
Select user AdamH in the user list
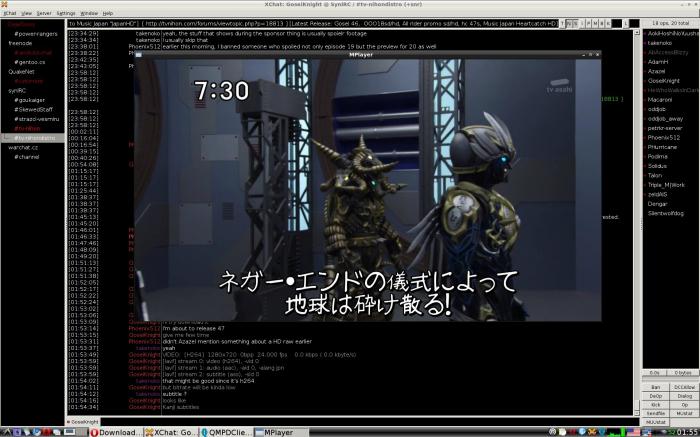[658, 62]
